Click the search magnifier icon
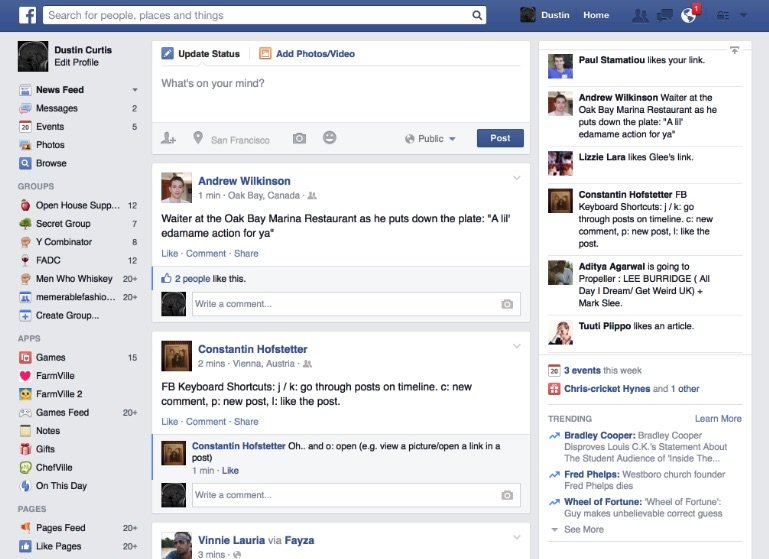This screenshot has width=769, height=559. click(477, 15)
